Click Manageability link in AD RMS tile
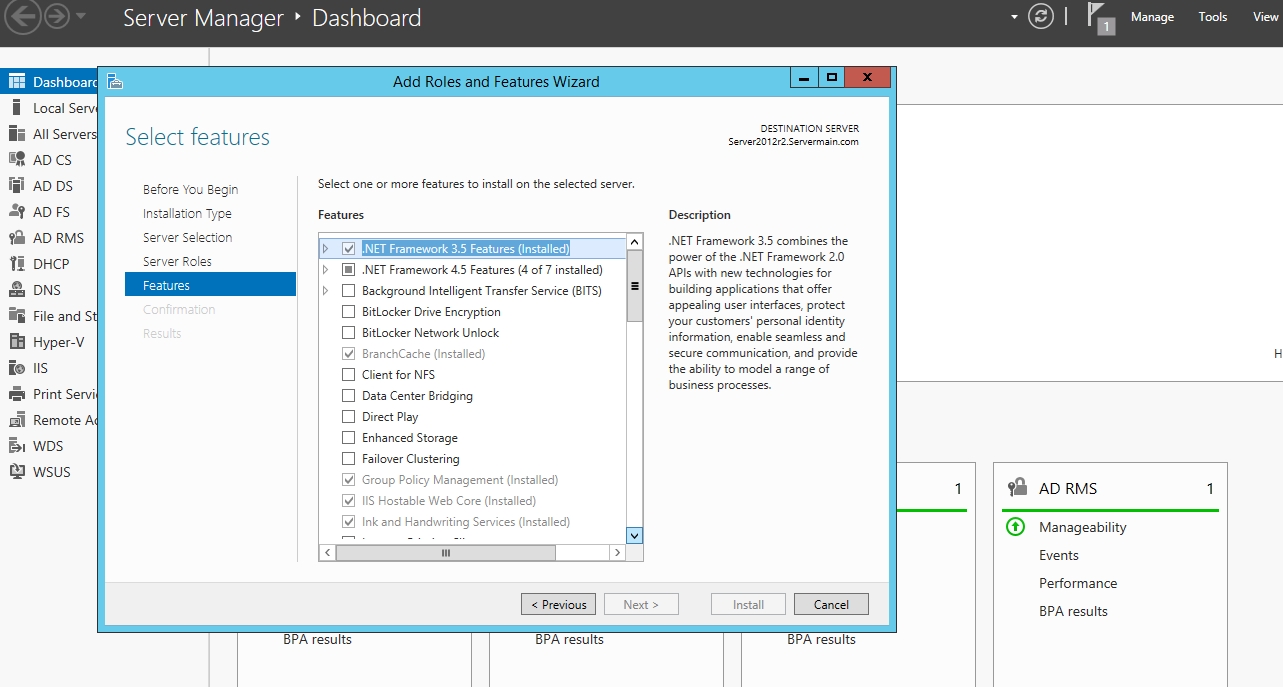 (x=1083, y=527)
